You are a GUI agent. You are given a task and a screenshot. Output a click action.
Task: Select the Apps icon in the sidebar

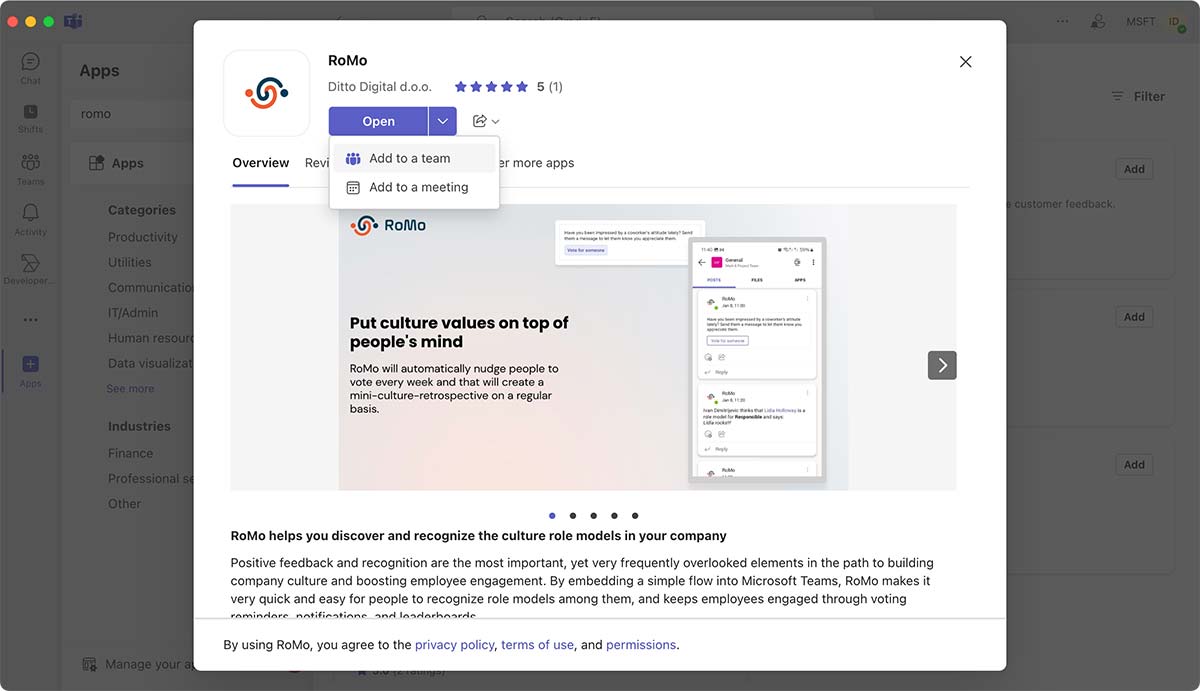tap(30, 370)
